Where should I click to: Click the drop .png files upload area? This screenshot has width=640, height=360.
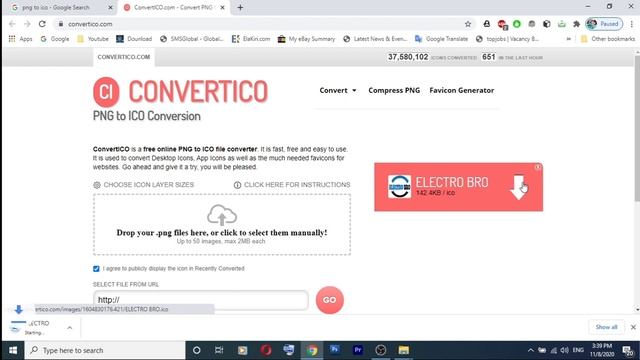222,224
